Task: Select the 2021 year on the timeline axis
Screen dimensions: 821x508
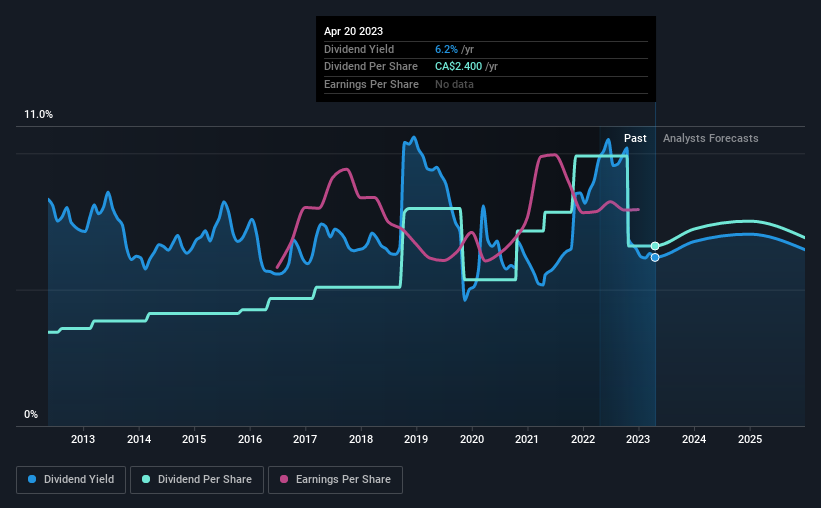Action: (x=527, y=439)
